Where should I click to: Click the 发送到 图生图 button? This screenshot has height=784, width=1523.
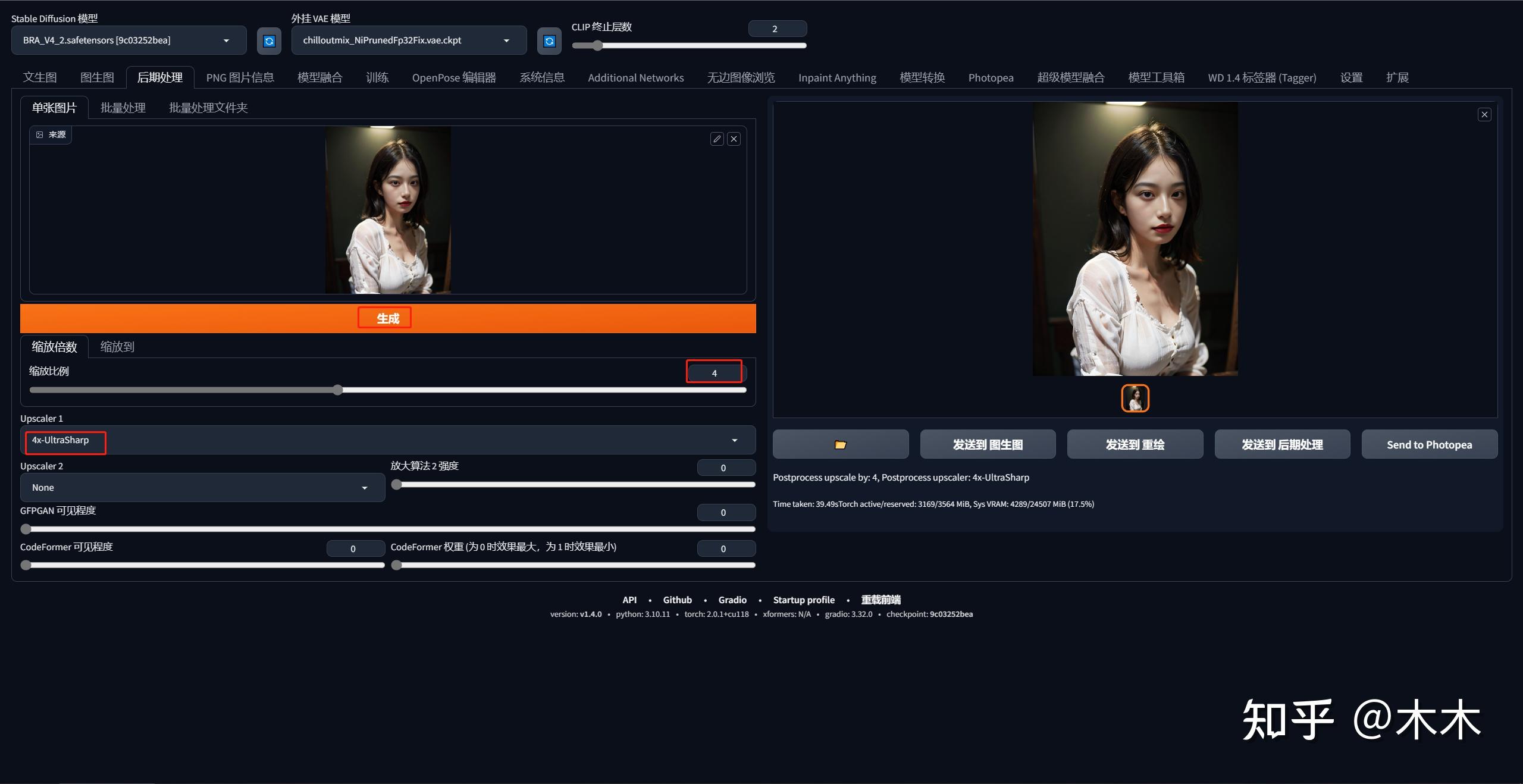point(988,444)
